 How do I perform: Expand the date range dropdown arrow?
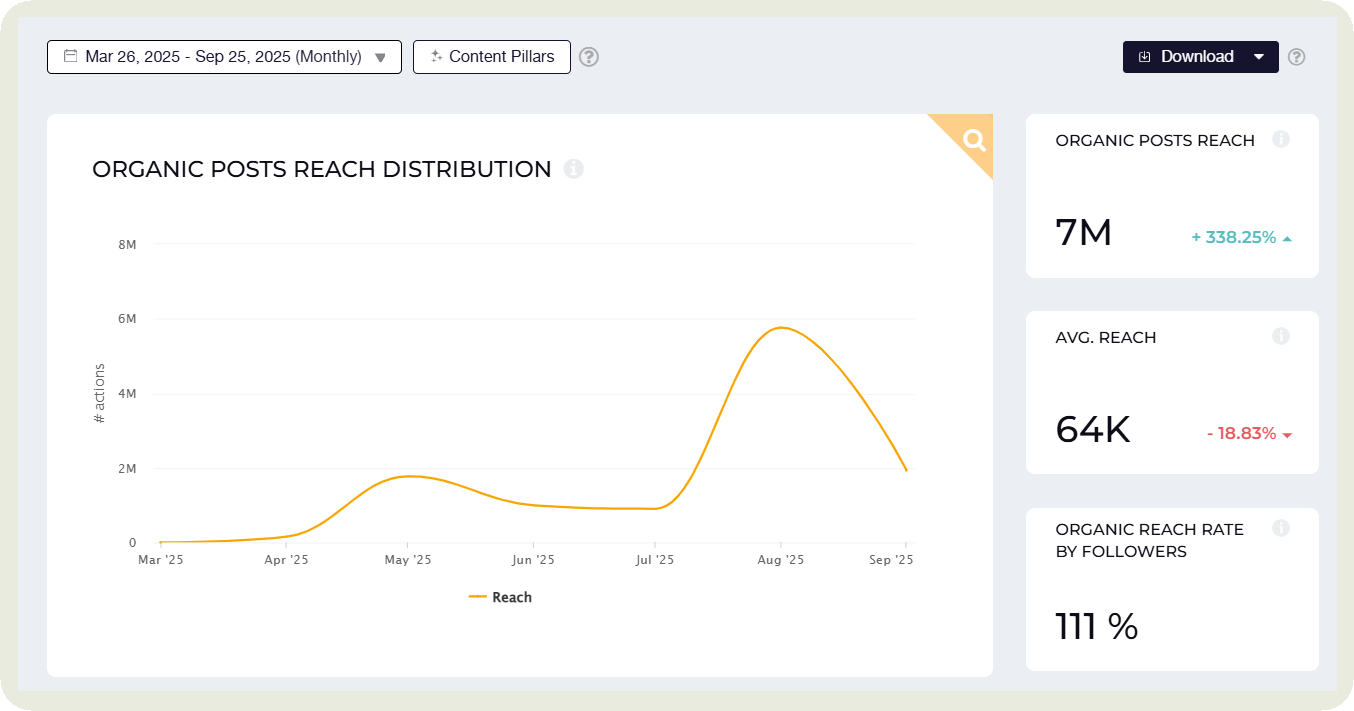380,57
